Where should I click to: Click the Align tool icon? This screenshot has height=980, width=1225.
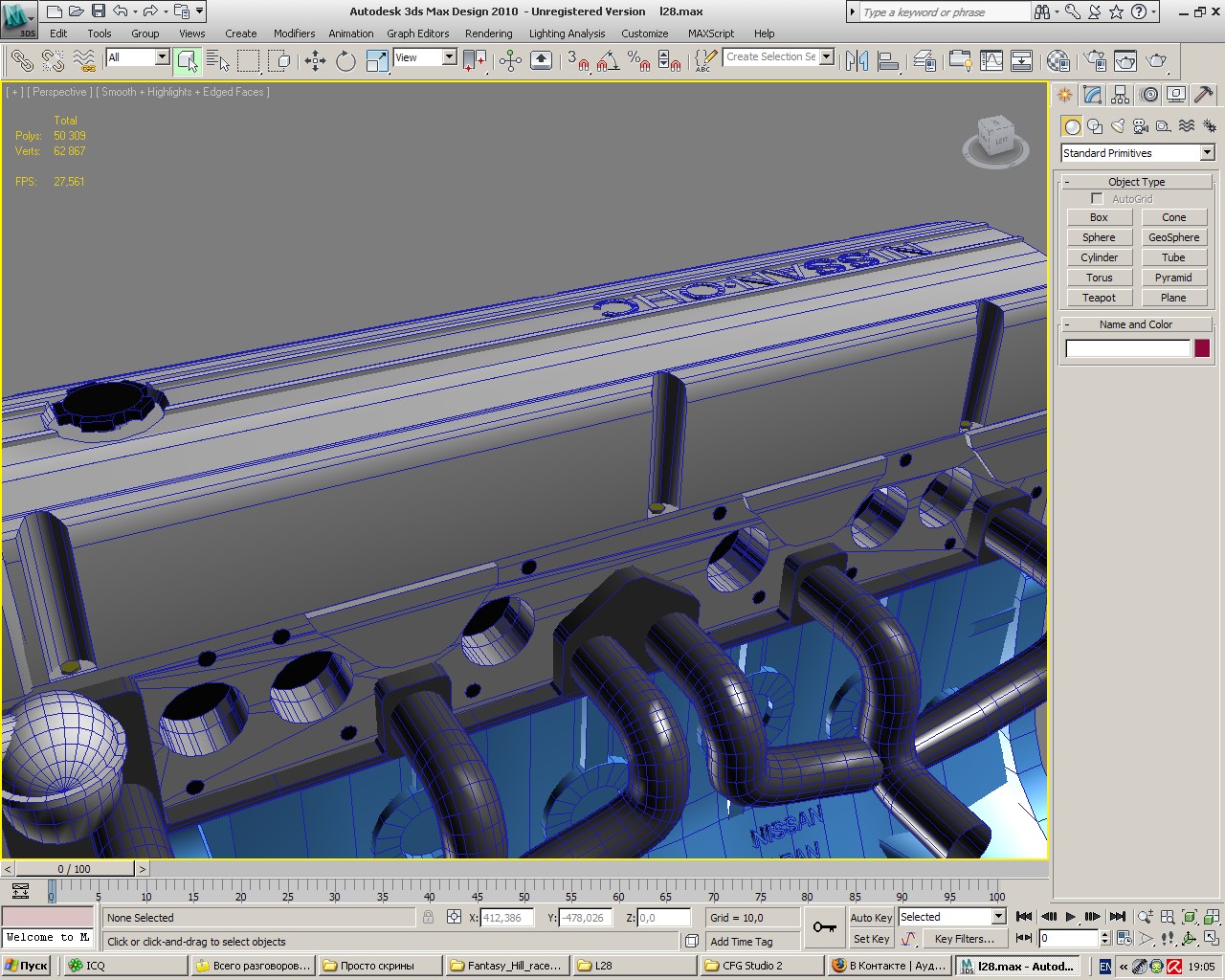(888, 61)
